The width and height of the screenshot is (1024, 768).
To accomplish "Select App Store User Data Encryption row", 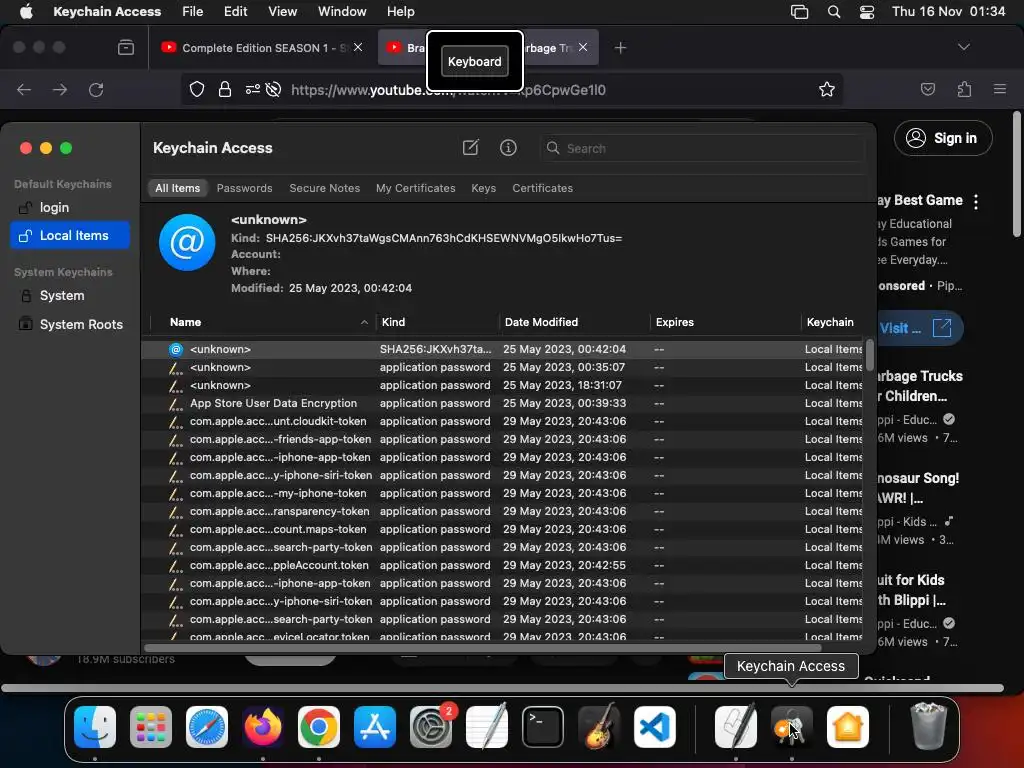I will click(x=503, y=403).
